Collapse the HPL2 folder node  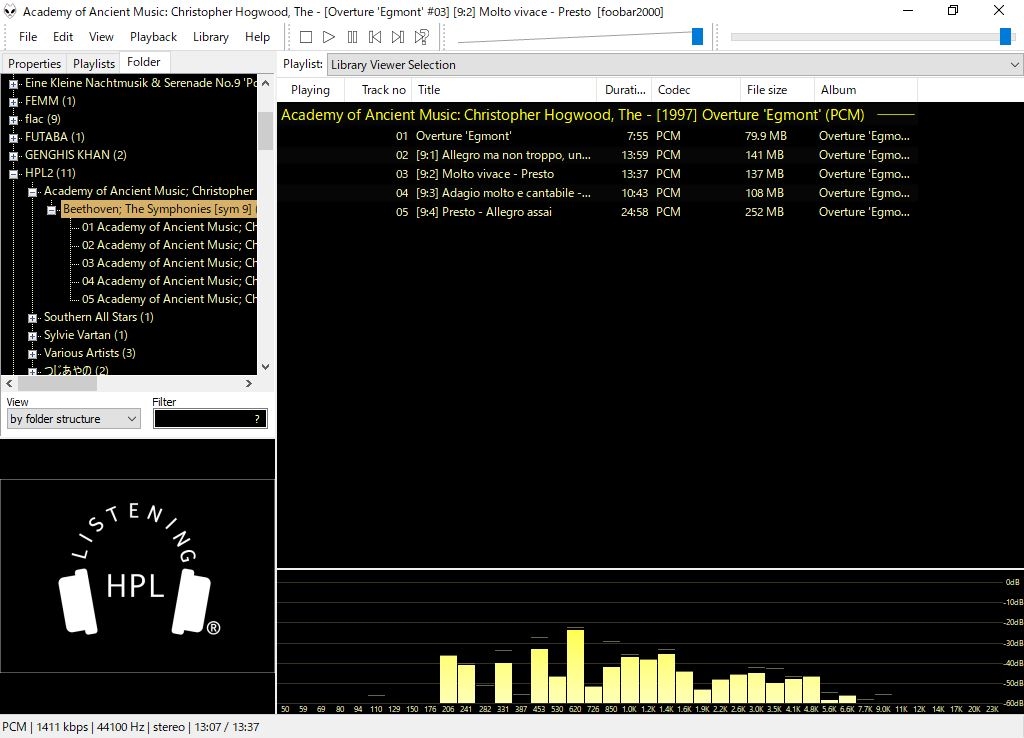[14, 173]
